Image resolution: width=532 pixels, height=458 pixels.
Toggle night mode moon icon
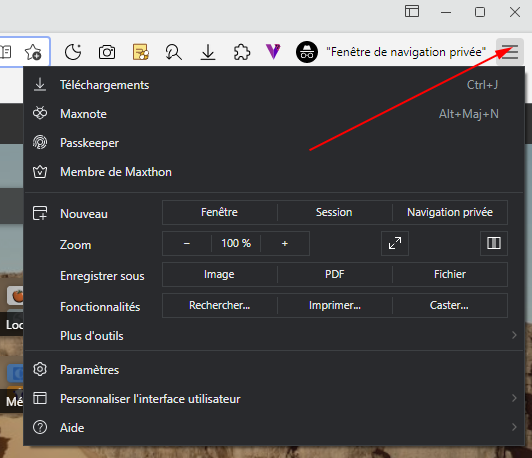73,52
